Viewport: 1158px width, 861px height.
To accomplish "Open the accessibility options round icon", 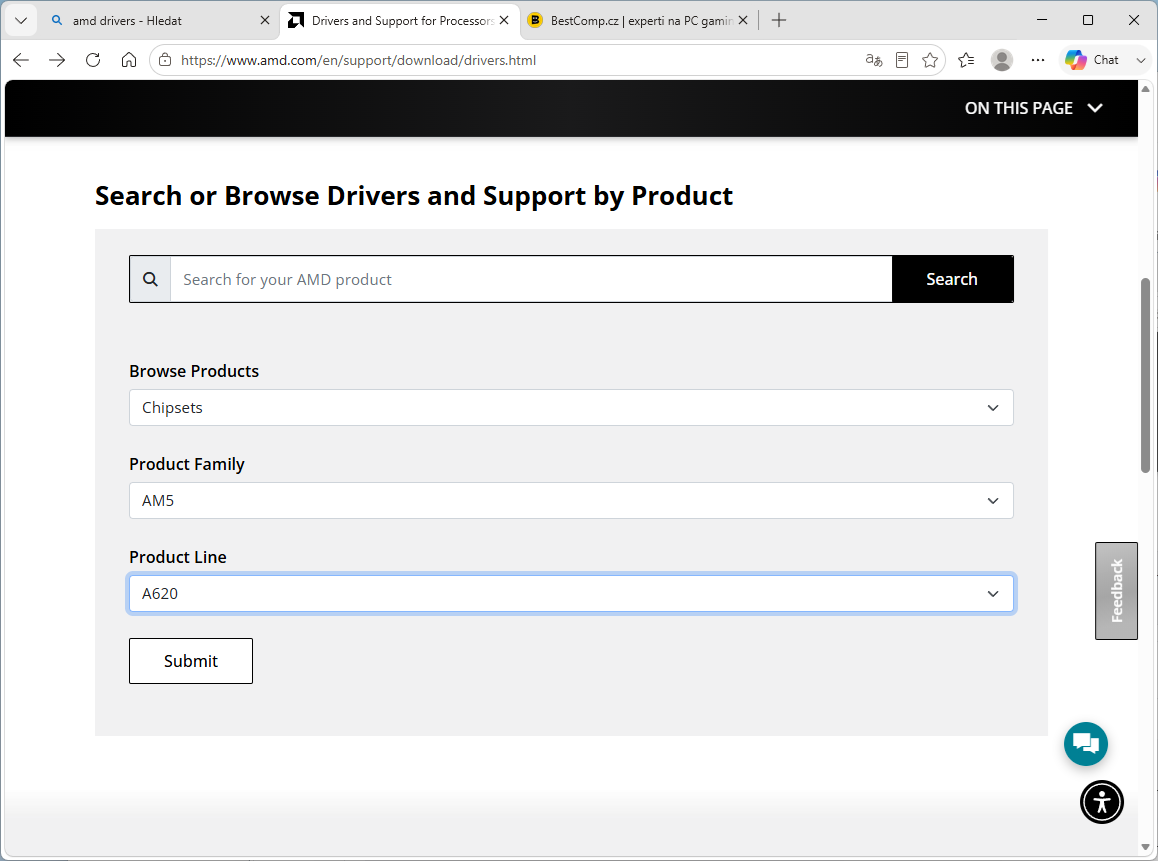I will tap(1102, 802).
